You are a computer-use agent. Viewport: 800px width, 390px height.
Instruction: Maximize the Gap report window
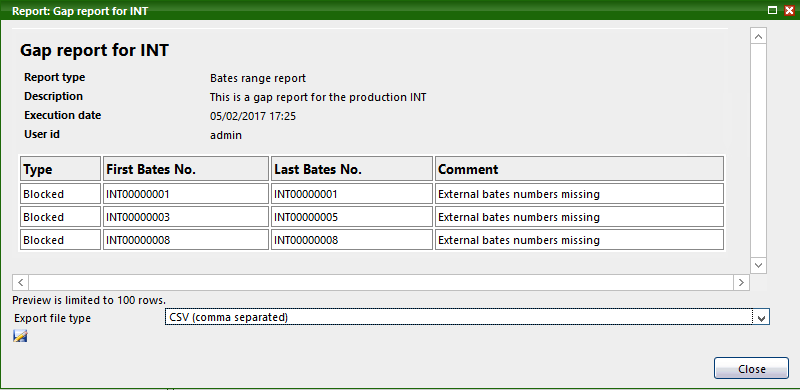point(773,10)
